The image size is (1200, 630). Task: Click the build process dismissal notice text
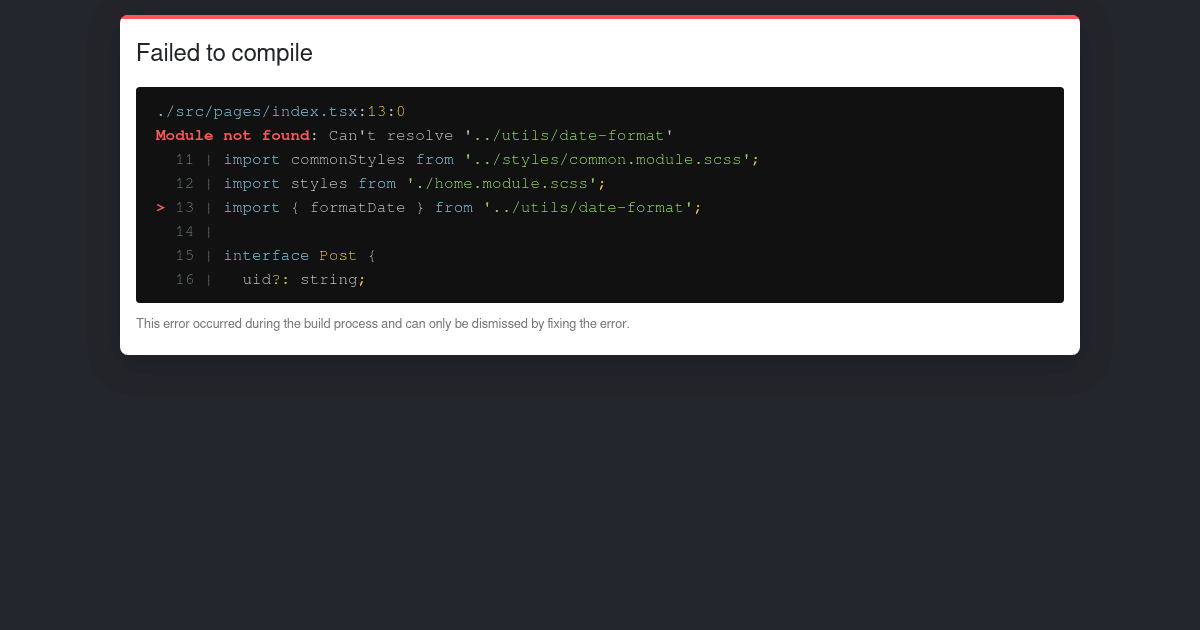tap(383, 323)
